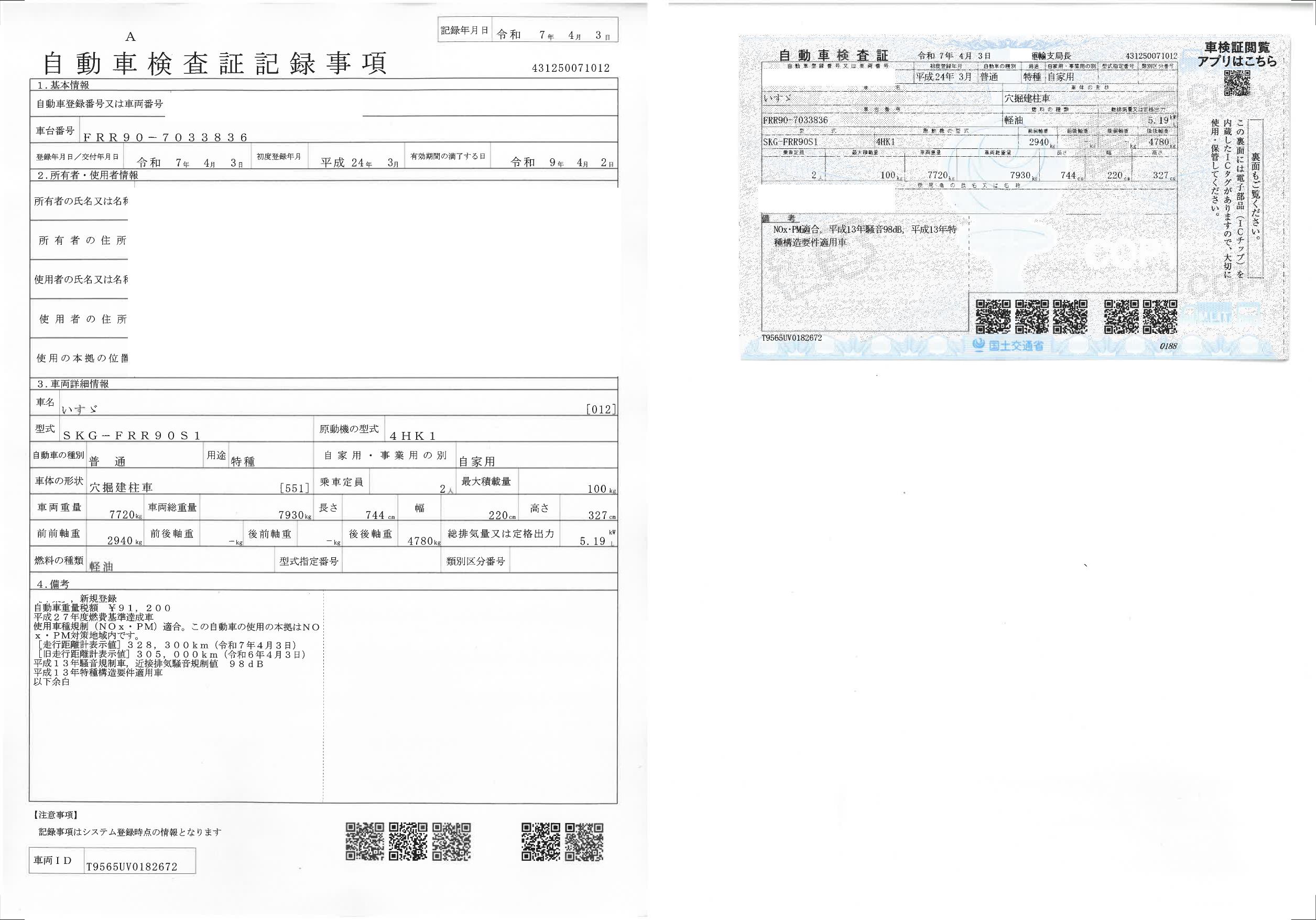The height and width of the screenshot is (920, 1316).
Task: Select the expiry date 令和 9年 4月 2日
Action: [x=563, y=162]
